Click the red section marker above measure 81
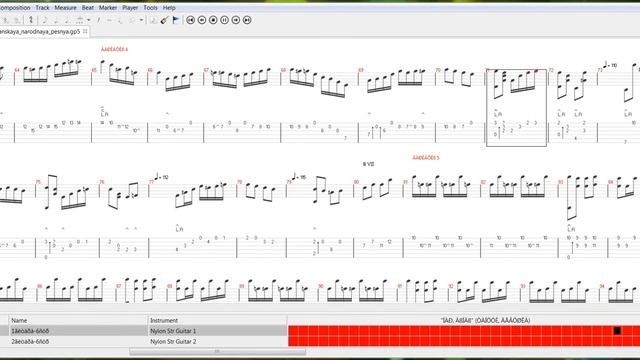The image size is (640, 360). click(426, 158)
